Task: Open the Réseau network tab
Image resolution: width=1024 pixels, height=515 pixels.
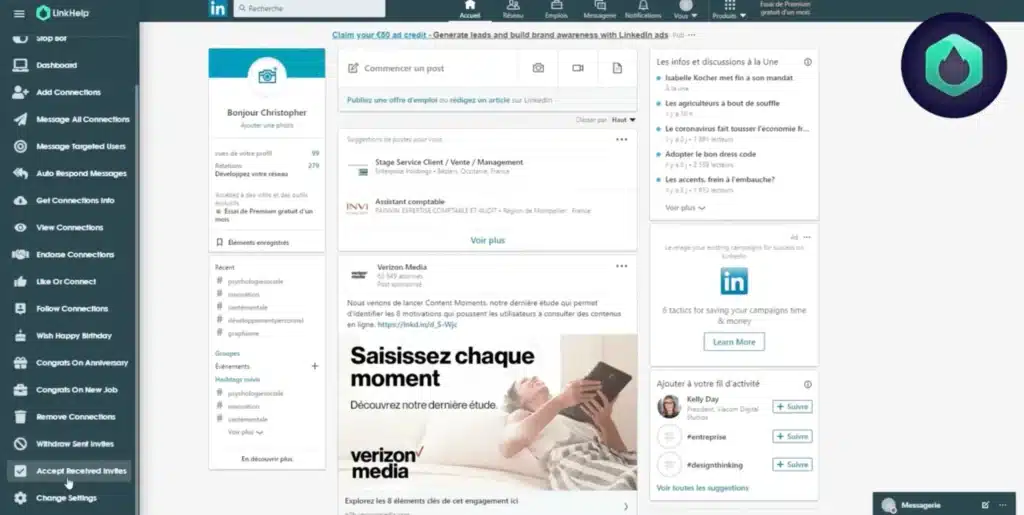Action: [x=513, y=9]
